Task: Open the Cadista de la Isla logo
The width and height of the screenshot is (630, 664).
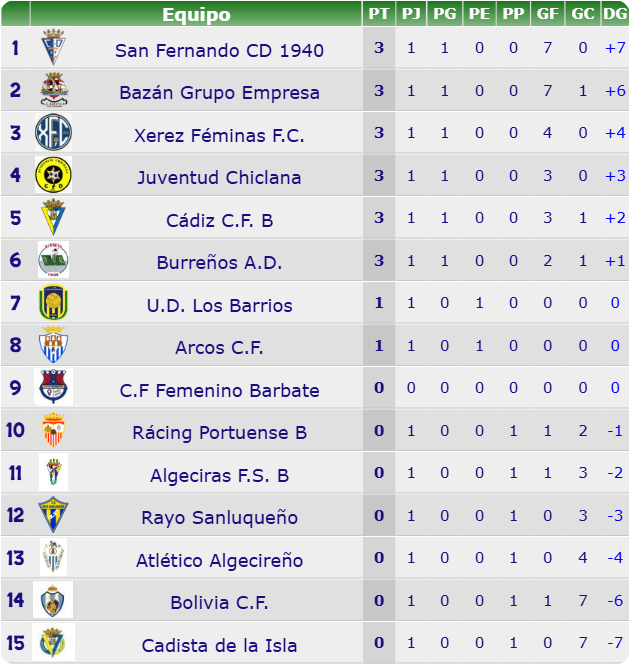Action: (53, 642)
